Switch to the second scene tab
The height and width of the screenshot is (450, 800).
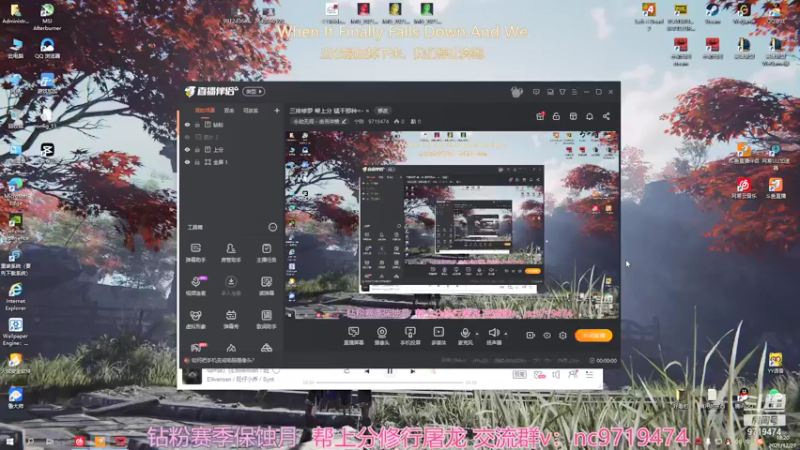[x=229, y=111]
